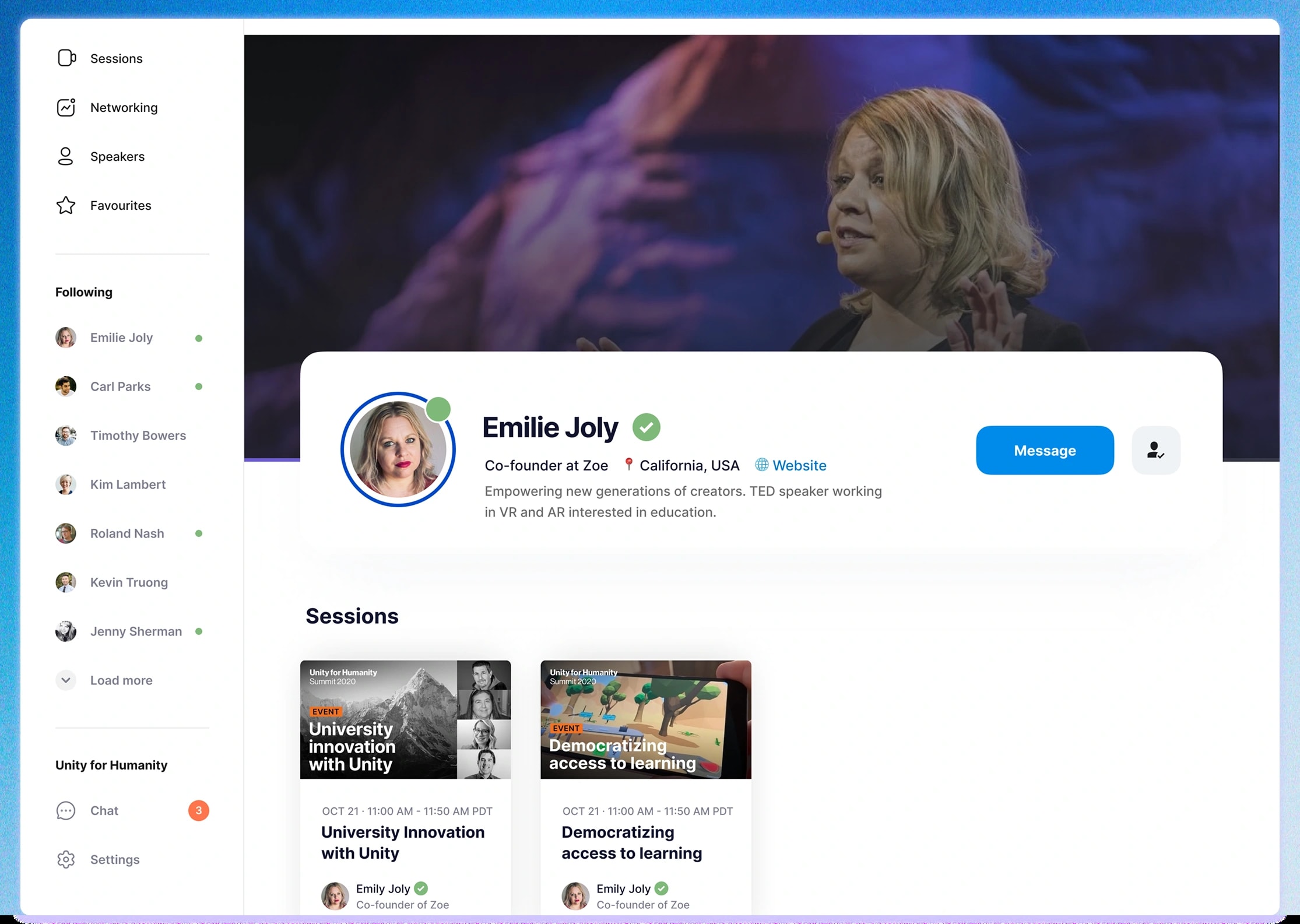1300x924 pixels.
Task: Click Carl Parks' avatar in Following list
Action: click(66, 387)
